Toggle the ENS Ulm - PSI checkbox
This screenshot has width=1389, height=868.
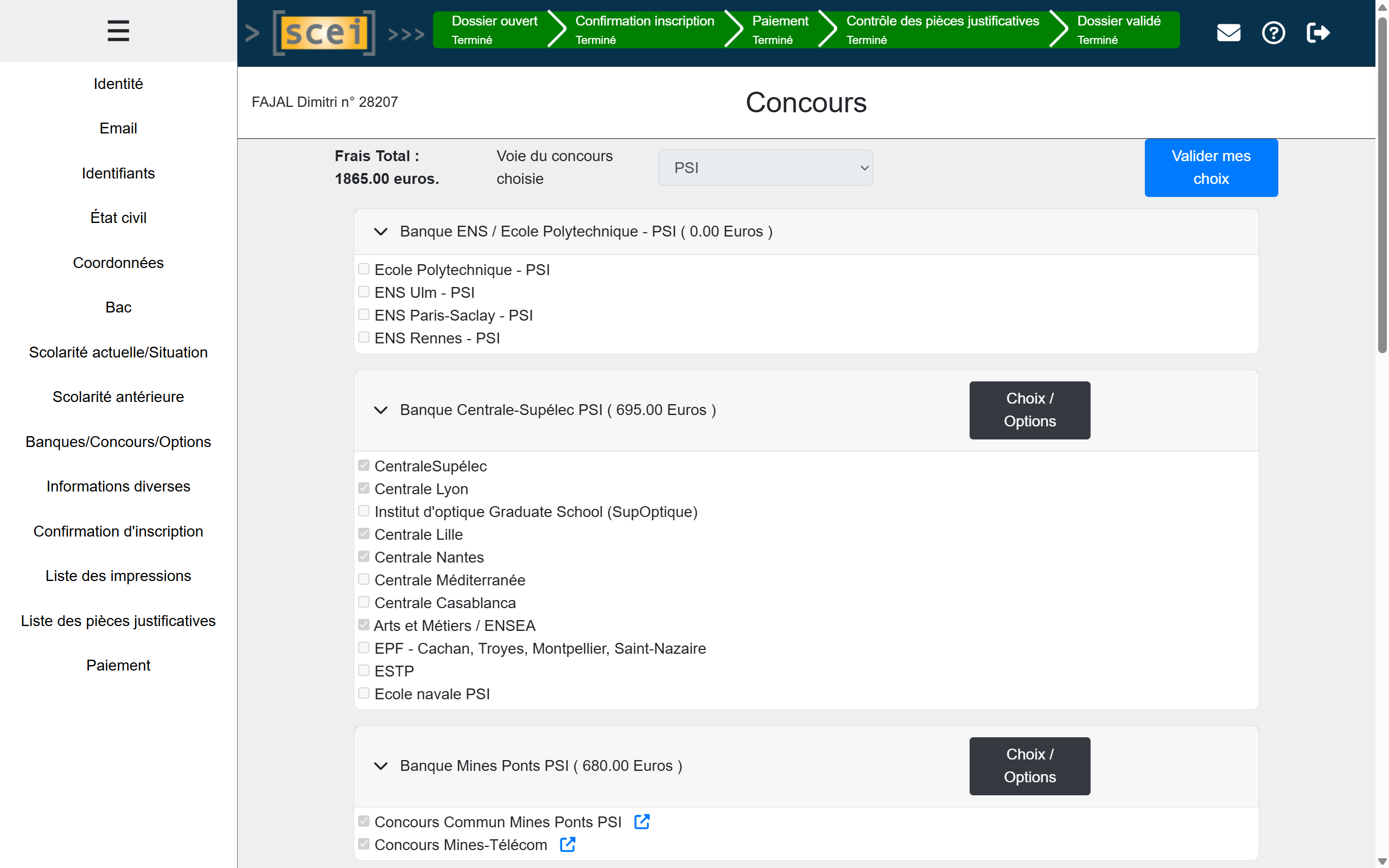(x=364, y=292)
